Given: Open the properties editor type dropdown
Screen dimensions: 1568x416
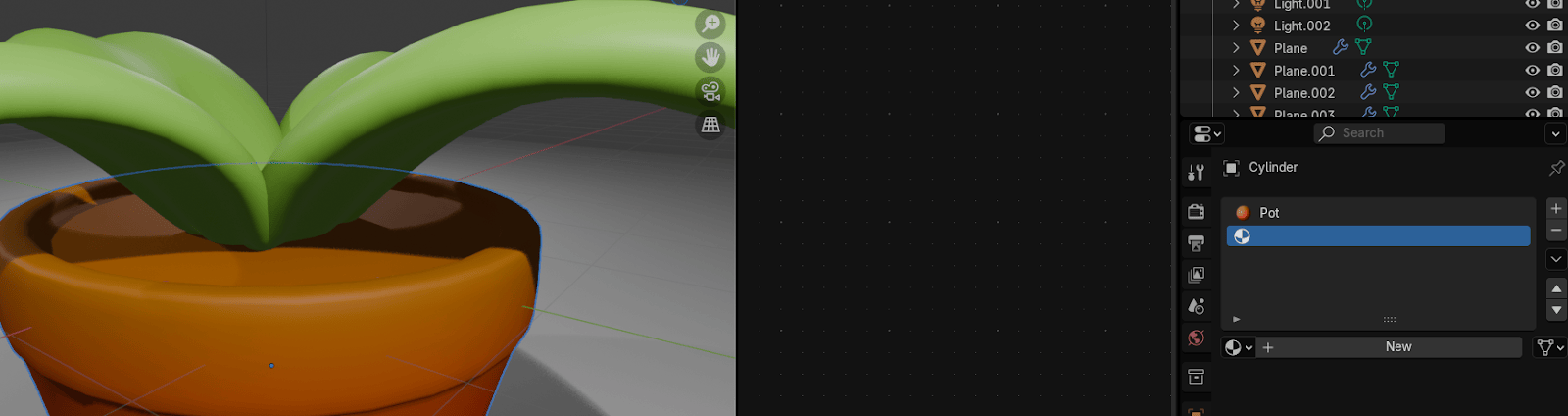Looking at the screenshot, I should click(1206, 133).
